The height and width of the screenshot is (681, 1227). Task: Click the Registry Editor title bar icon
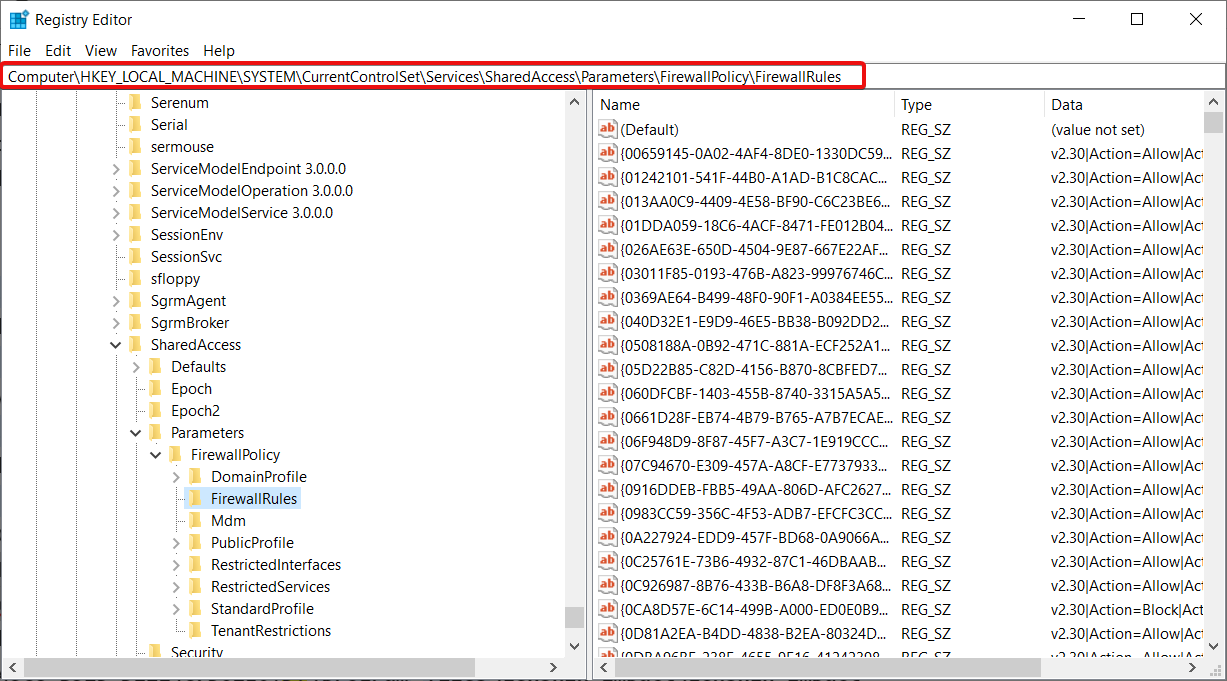[18, 19]
